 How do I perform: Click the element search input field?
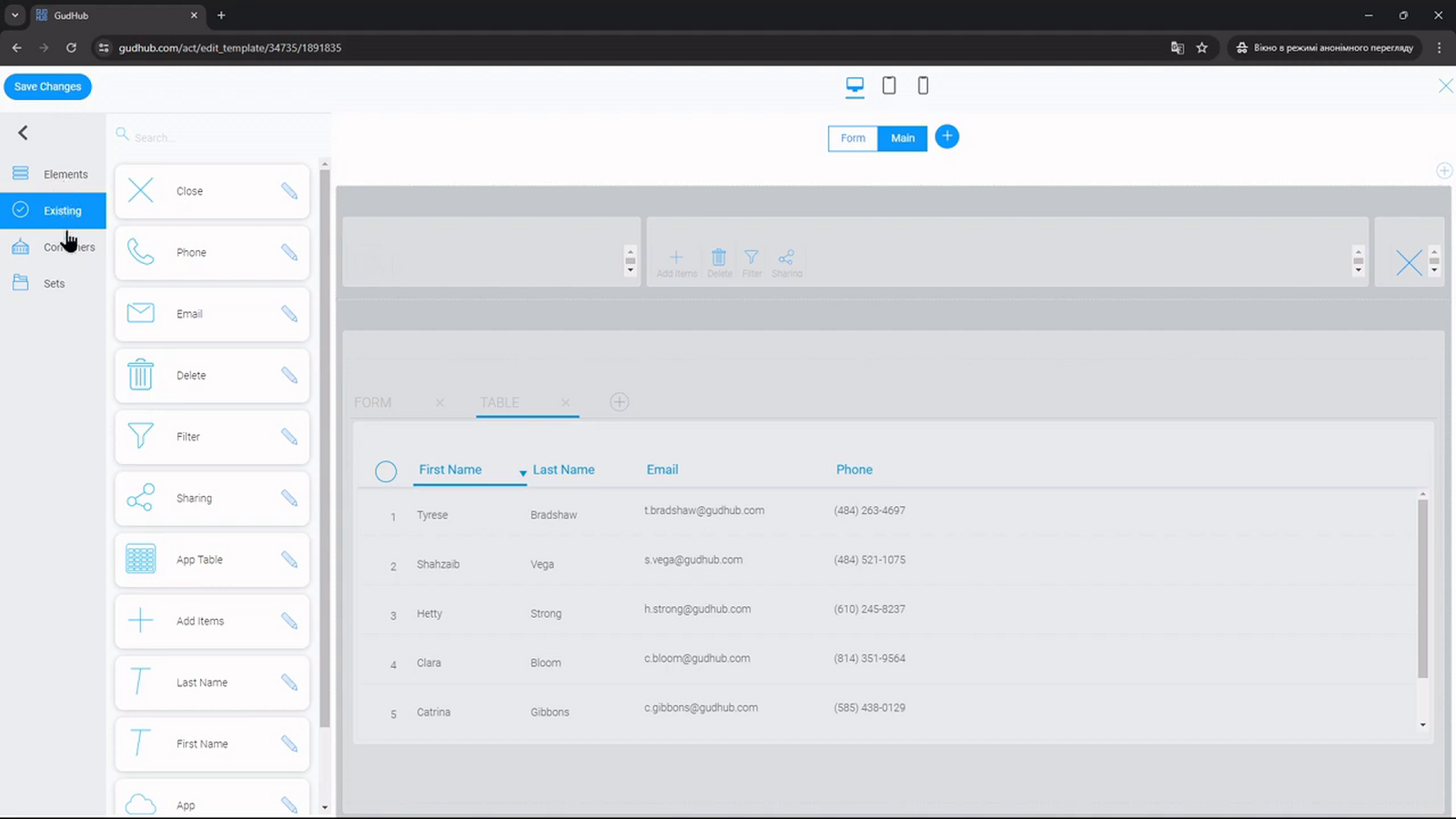pos(218,137)
